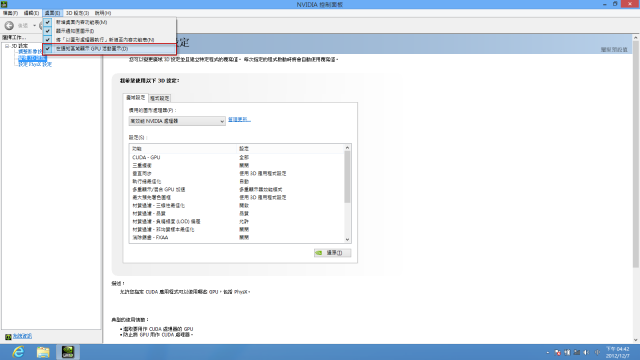
Task: Click settings list scrollbar down arrow
Action: pos(347,240)
